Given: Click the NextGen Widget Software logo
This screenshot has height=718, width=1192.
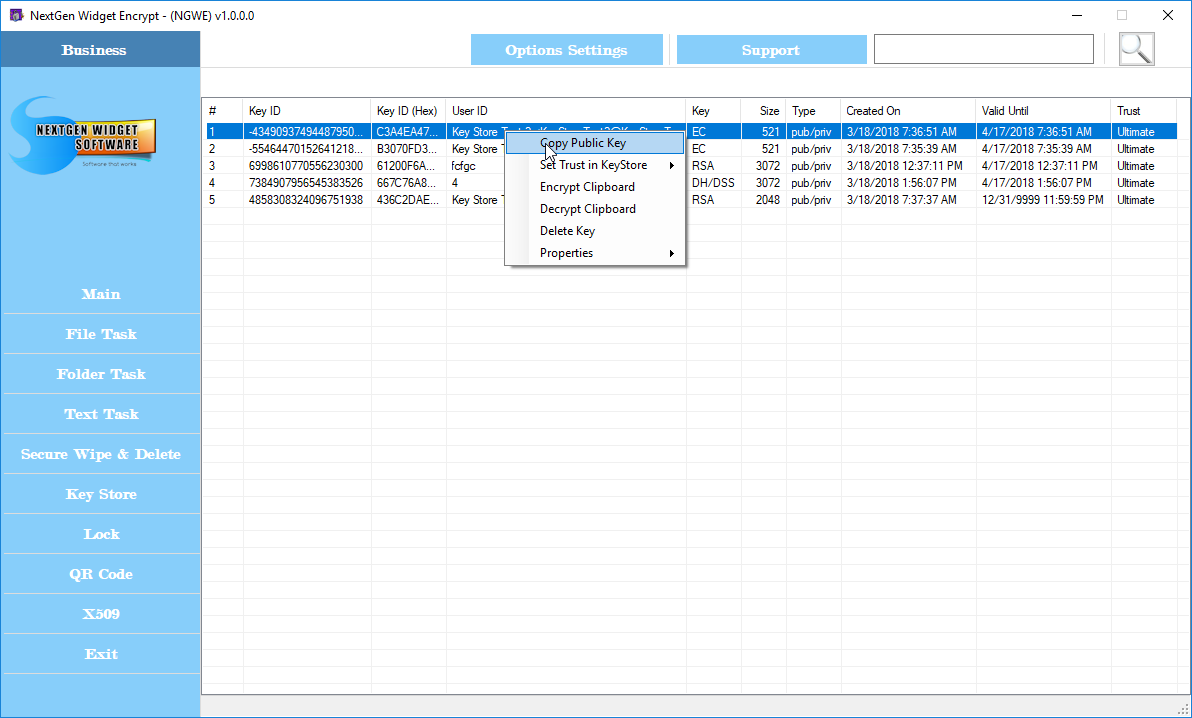Looking at the screenshot, I should click(x=84, y=135).
